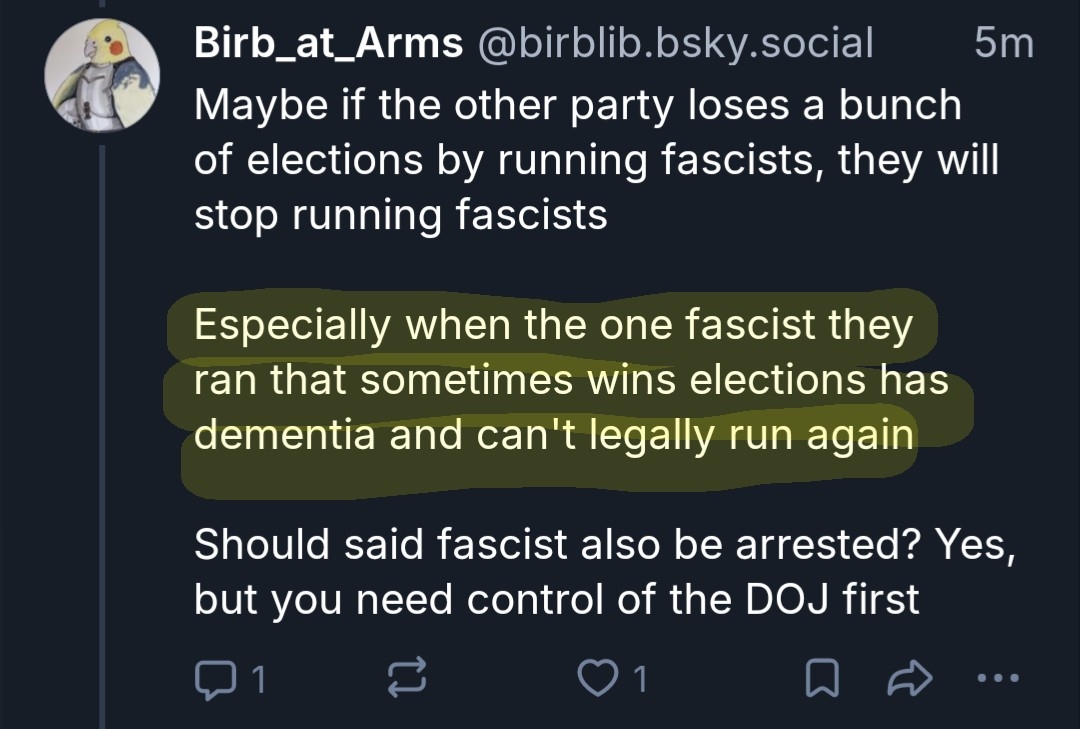Click the 5m post timestamp
This screenshot has height=729, width=1080.
1004,43
